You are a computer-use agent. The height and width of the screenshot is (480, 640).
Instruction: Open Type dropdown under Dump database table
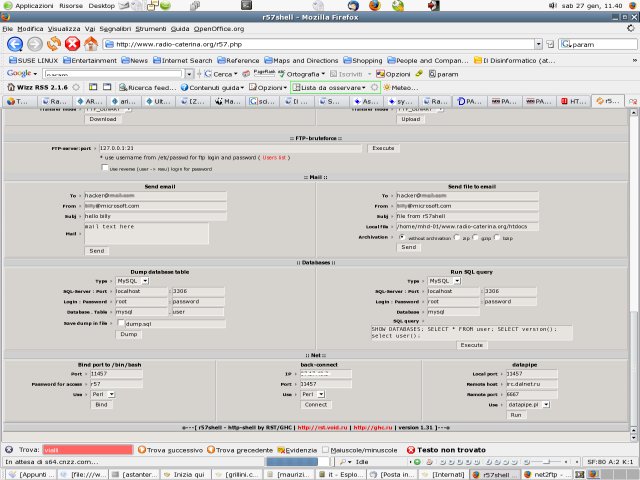pos(133,281)
